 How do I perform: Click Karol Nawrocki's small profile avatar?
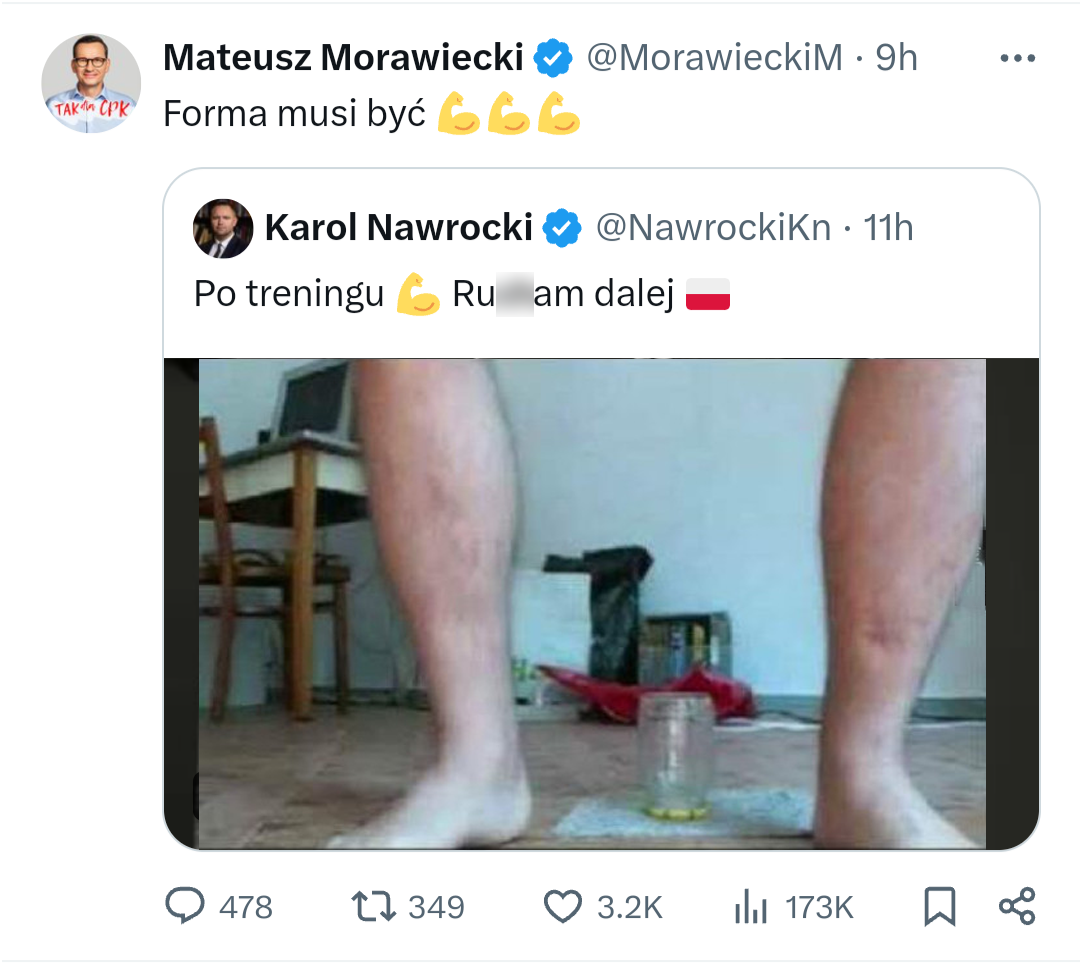click(x=222, y=229)
